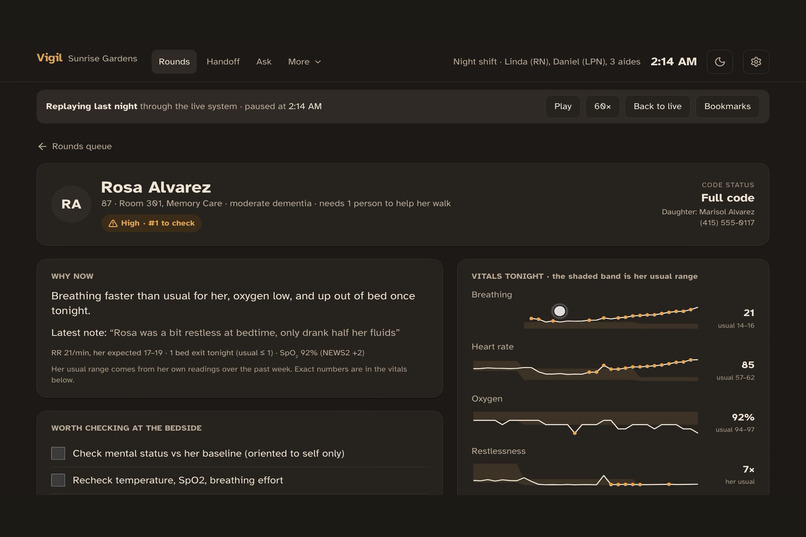Click heart rate value 85
This screenshot has height=537, width=806.
coord(748,364)
